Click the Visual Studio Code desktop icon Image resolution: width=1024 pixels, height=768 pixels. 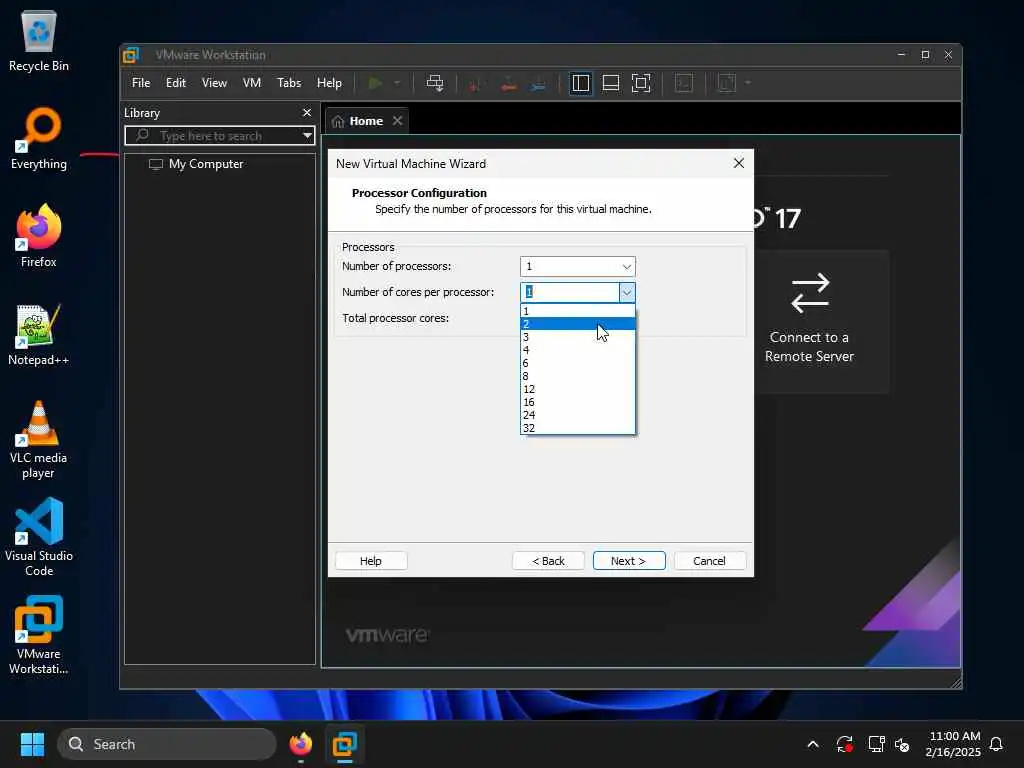(39, 537)
